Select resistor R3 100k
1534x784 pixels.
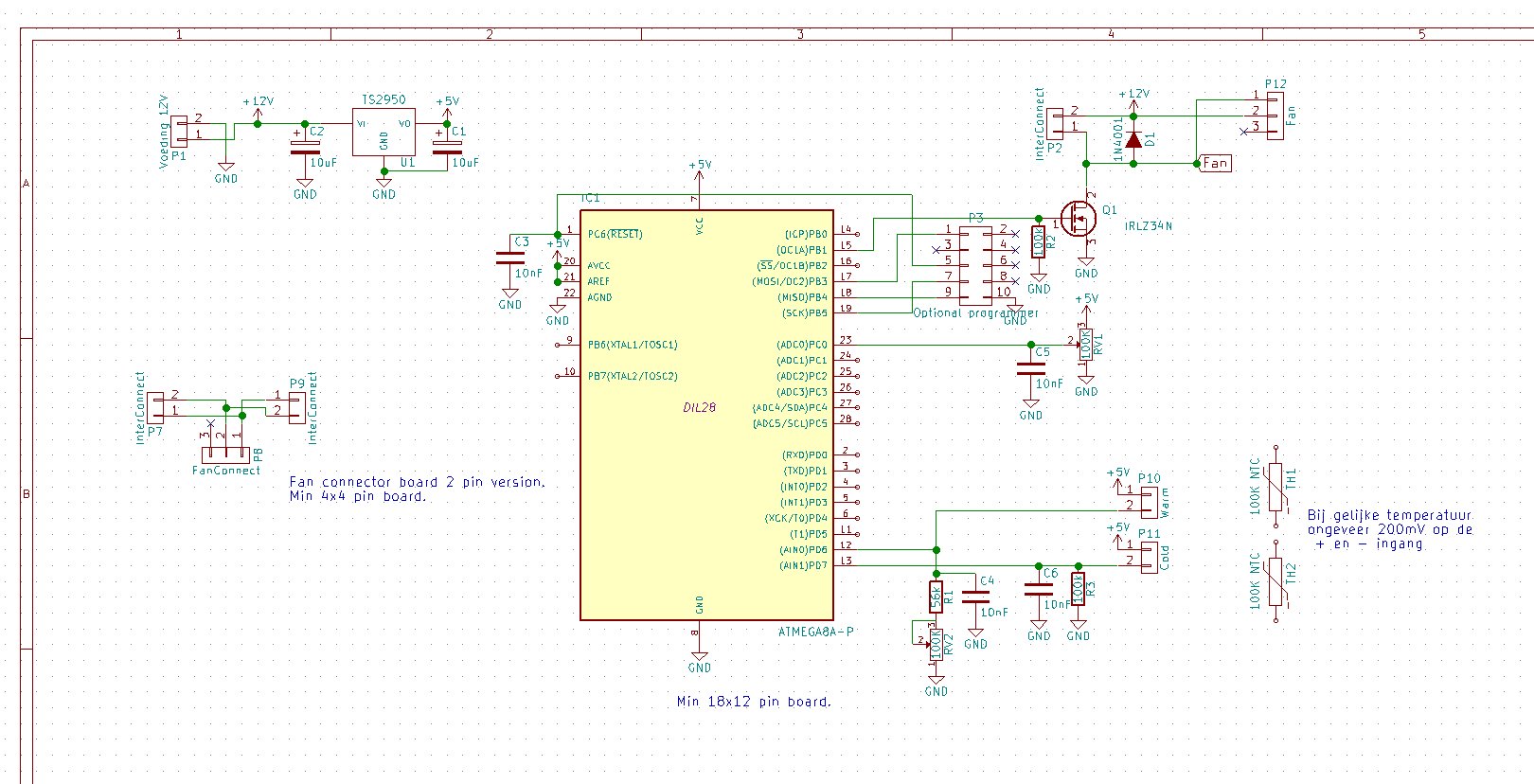point(1078,590)
